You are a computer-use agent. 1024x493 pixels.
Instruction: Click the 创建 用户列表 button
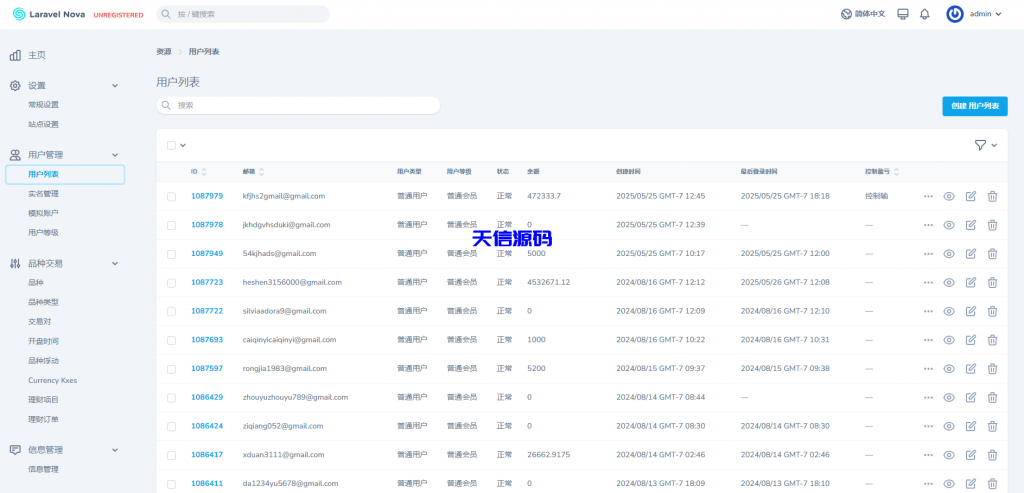(x=975, y=106)
